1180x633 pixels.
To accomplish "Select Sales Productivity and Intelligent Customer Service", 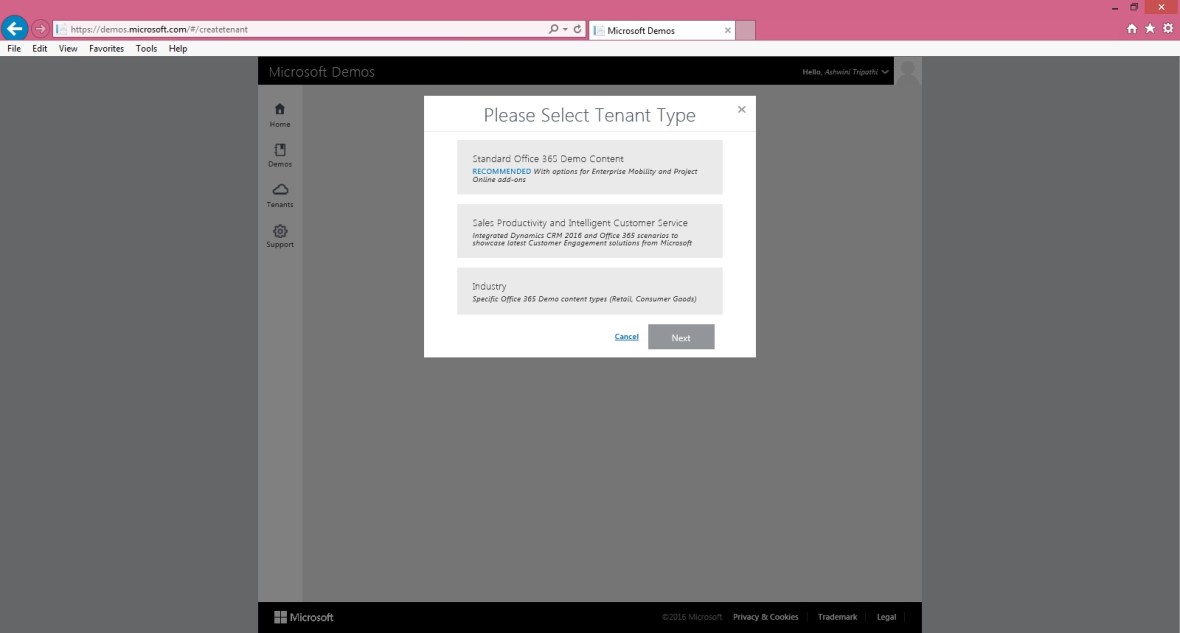I will pyautogui.click(x=589, y=231).
